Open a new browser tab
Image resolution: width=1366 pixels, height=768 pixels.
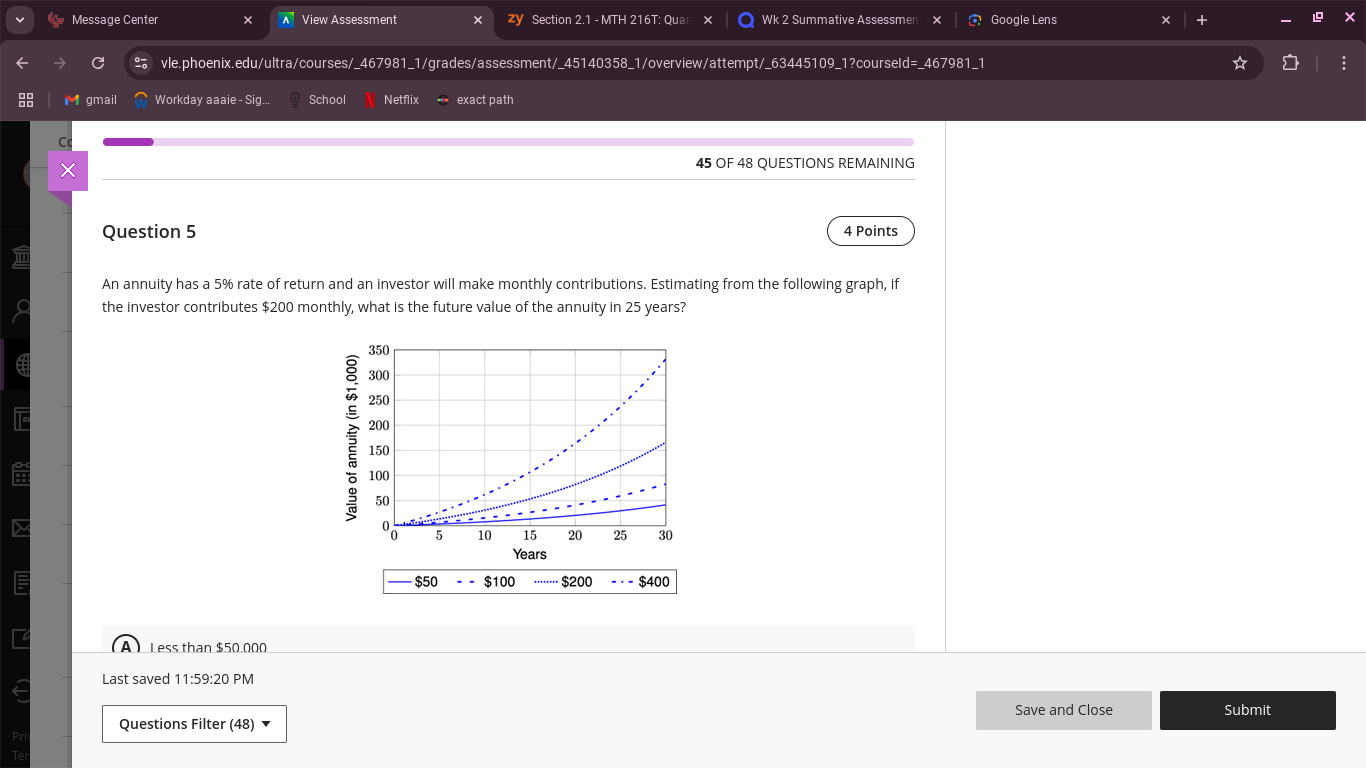click(1202, 20)
